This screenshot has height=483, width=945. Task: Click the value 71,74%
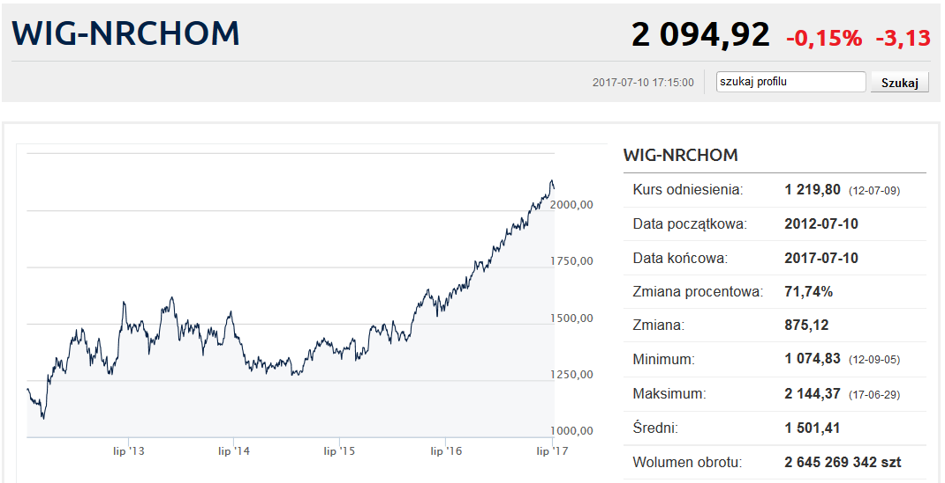808,292
